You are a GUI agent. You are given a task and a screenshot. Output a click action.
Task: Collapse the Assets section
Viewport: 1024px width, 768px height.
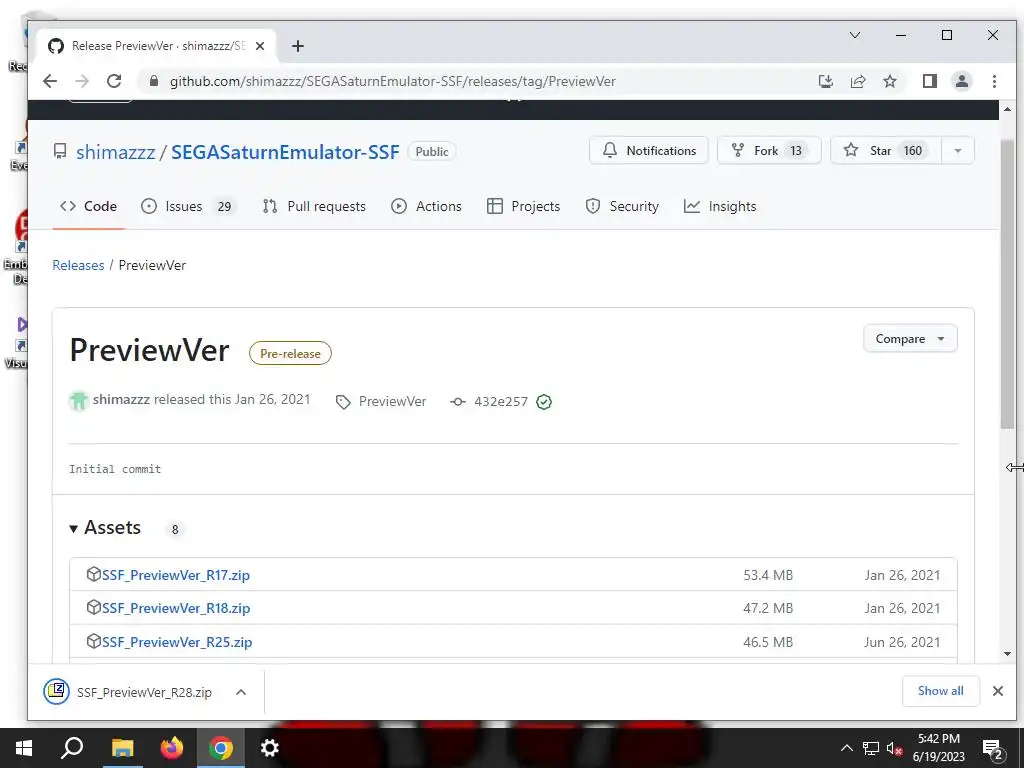(x=105, y=528)
